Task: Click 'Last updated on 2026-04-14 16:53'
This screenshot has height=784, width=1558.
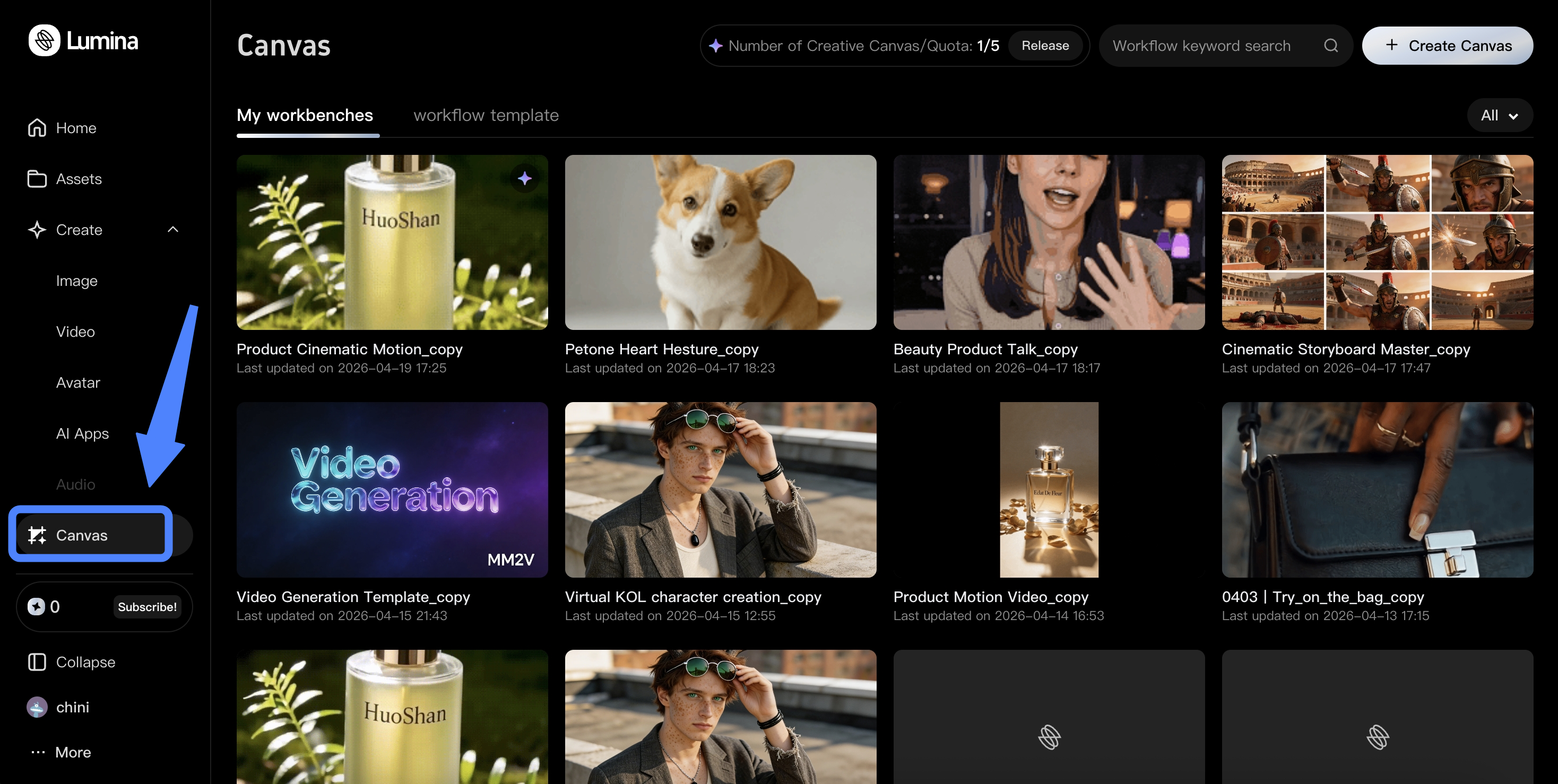Action: coord(999,615)
